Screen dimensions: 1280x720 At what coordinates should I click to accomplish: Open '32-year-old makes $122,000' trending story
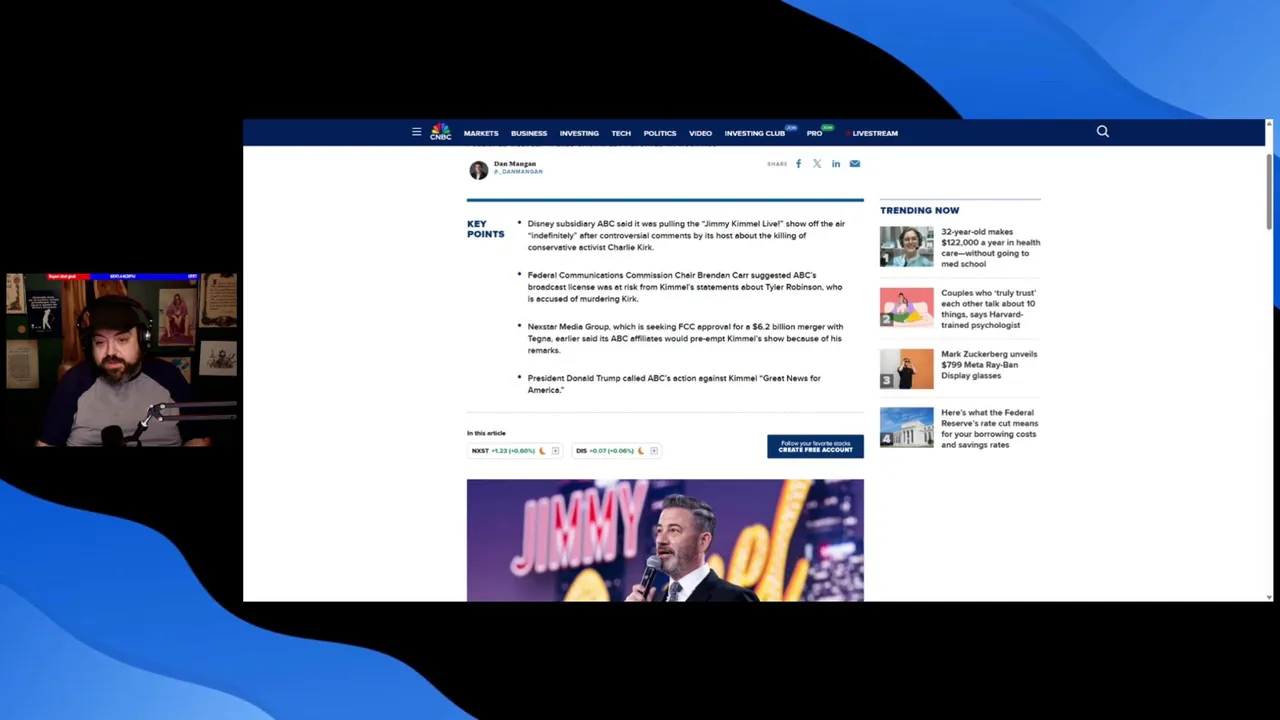click(x=990, y=248)
